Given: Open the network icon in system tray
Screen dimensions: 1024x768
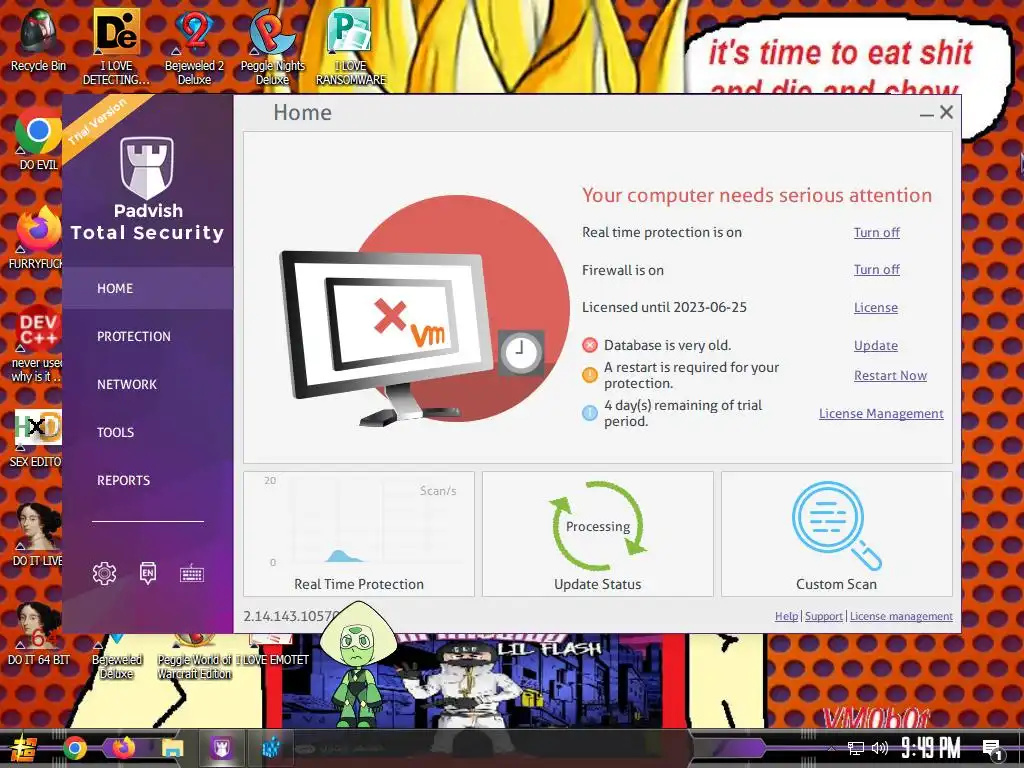Looking at the screenshot, I should point(855,748).
